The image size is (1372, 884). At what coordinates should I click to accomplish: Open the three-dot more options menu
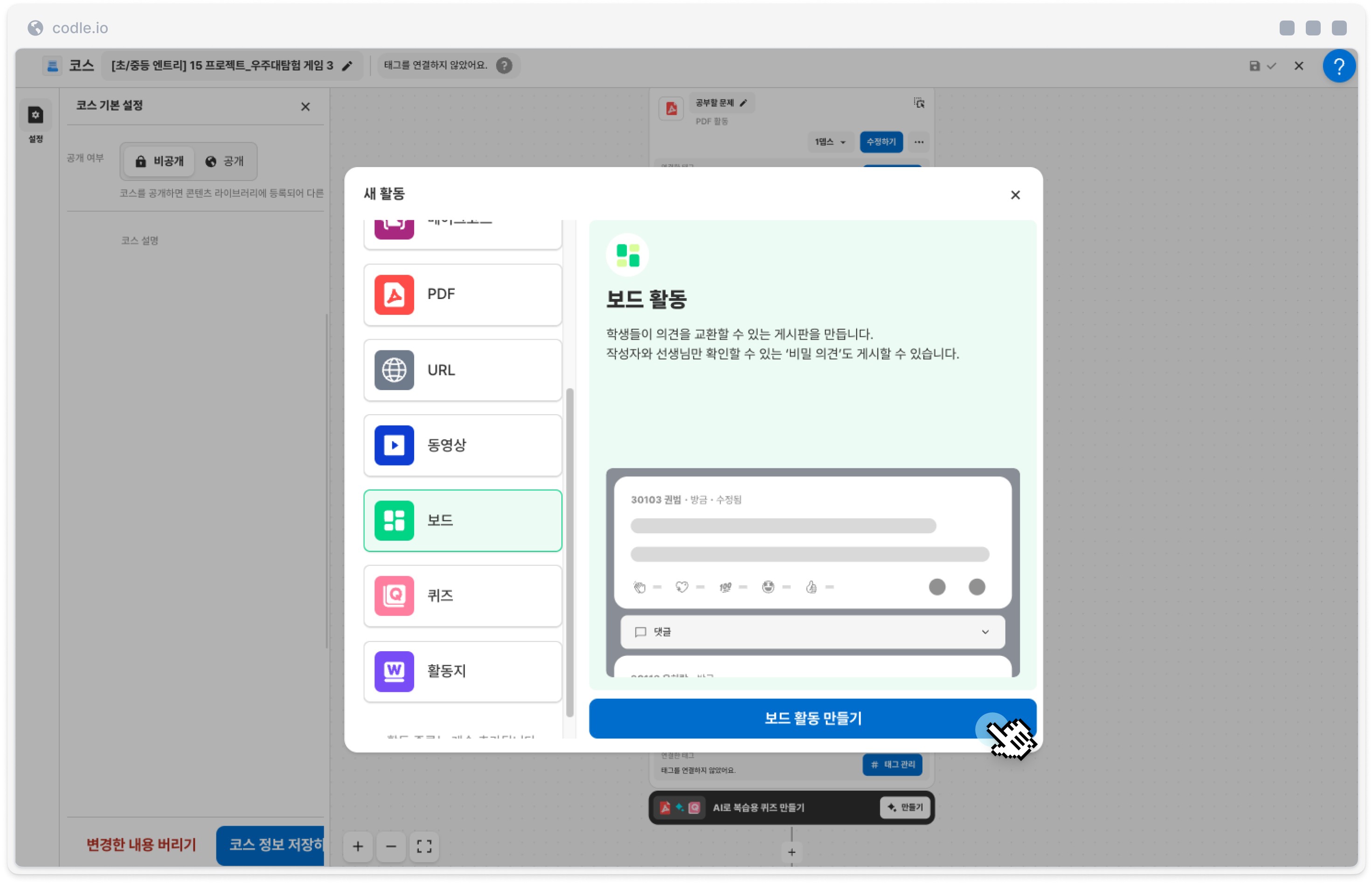919,142
